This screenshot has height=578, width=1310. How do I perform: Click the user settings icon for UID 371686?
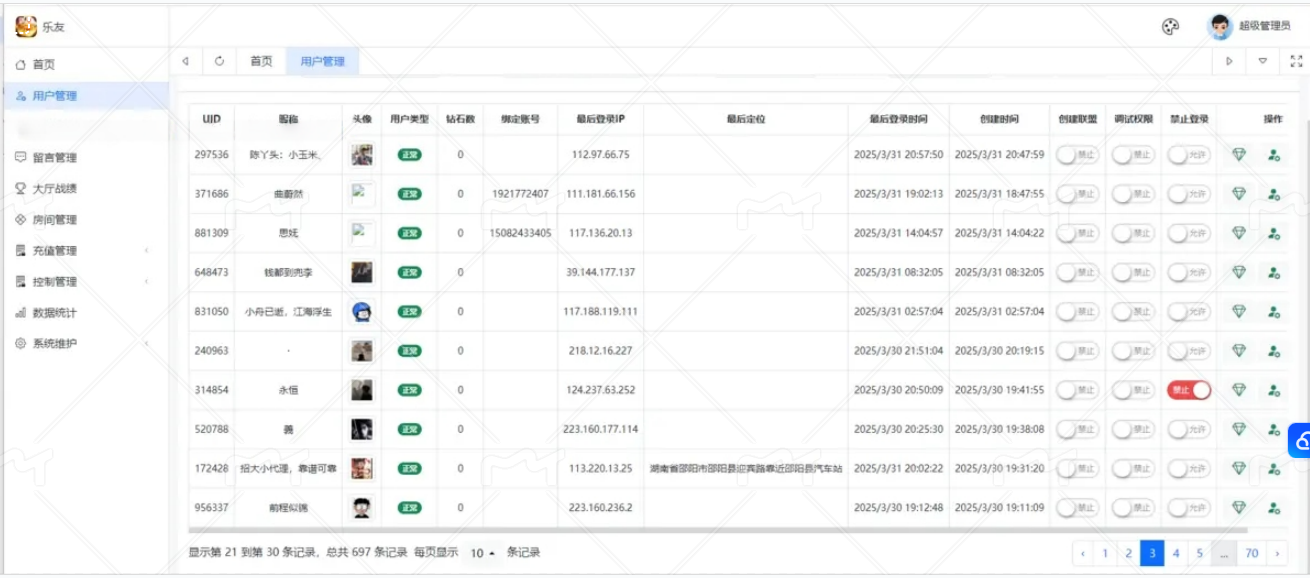[1273, 194]
